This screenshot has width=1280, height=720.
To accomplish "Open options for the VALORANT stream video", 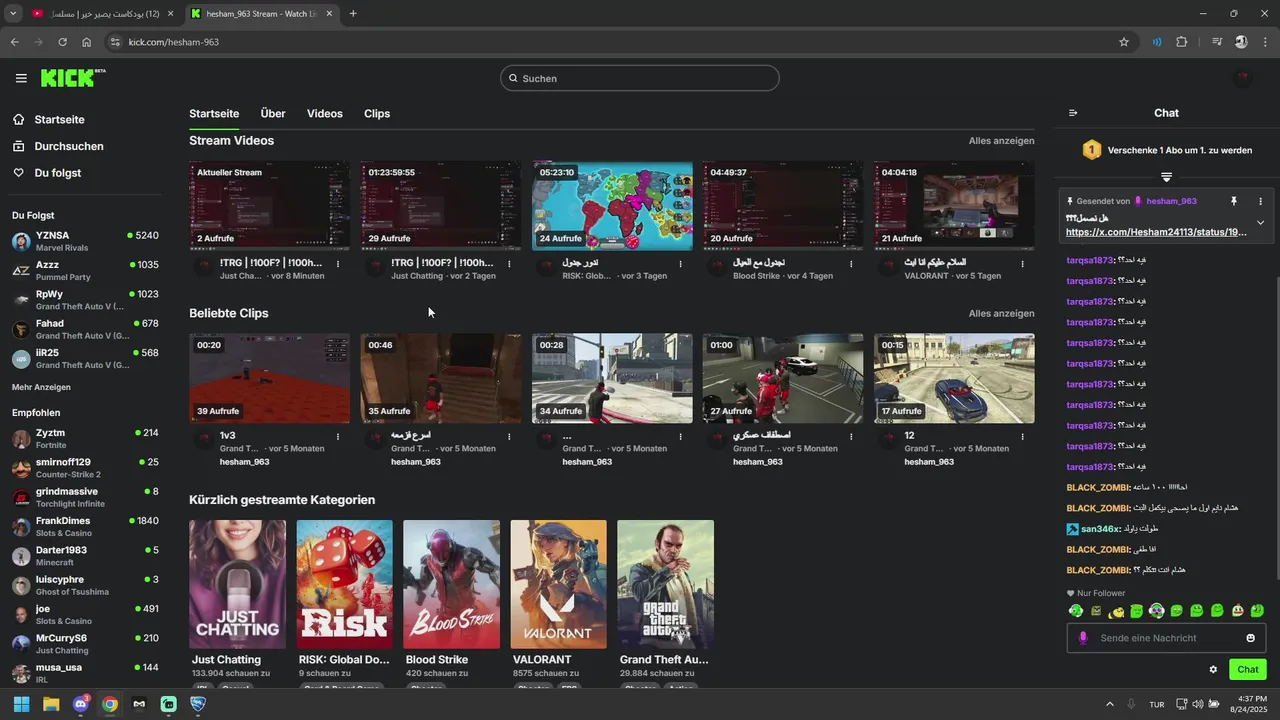I will (x=1022, y=264).
